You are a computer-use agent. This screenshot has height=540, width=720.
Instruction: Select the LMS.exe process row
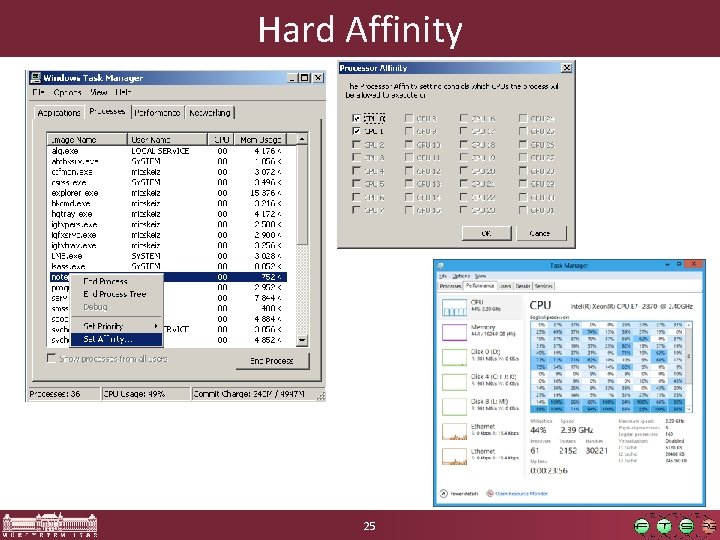pos(167,256)
